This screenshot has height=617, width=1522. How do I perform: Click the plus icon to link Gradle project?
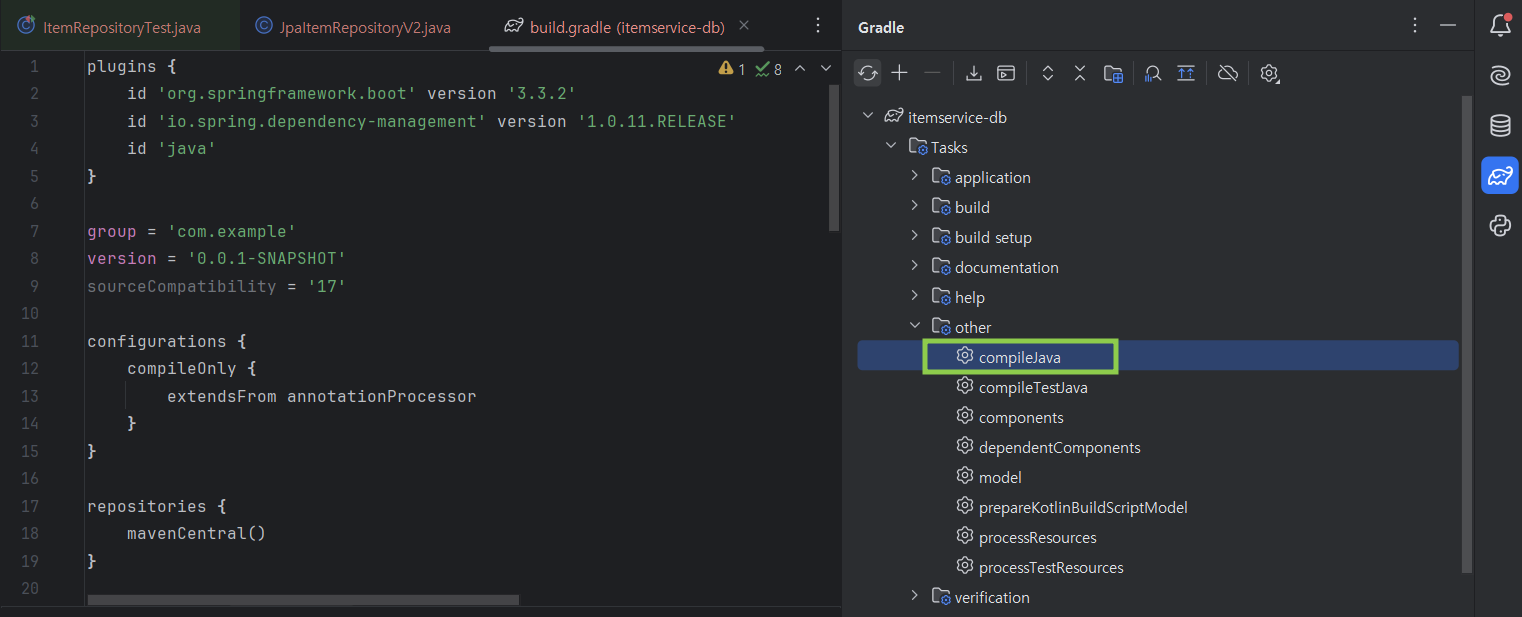pos(899,73)
